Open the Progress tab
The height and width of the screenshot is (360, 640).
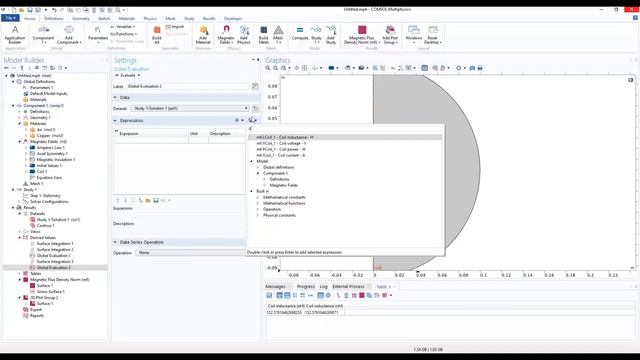click(306, 287)
